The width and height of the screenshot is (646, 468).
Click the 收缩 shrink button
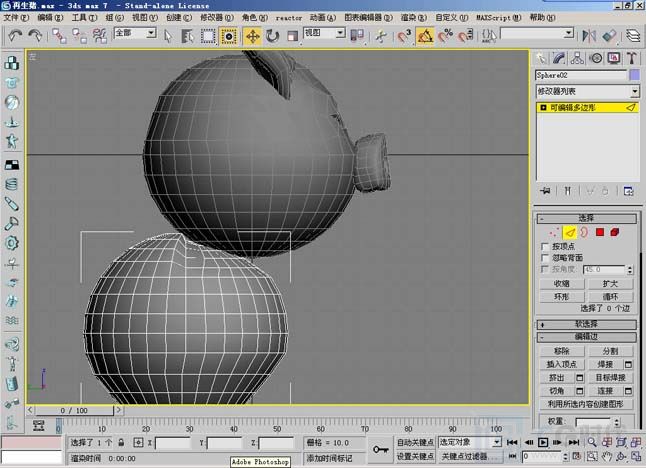coord(562,283)
